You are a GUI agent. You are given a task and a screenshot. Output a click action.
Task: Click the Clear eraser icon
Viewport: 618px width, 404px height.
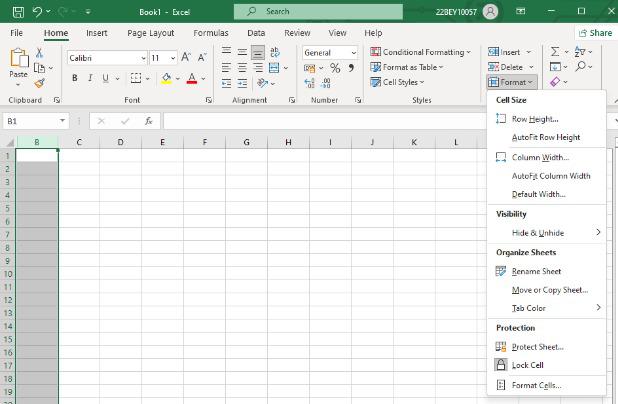[x=555, y=82]
